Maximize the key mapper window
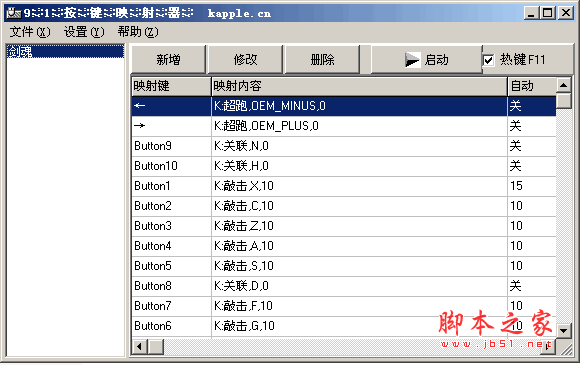The image size is (581, 365). tap(547, 13)
